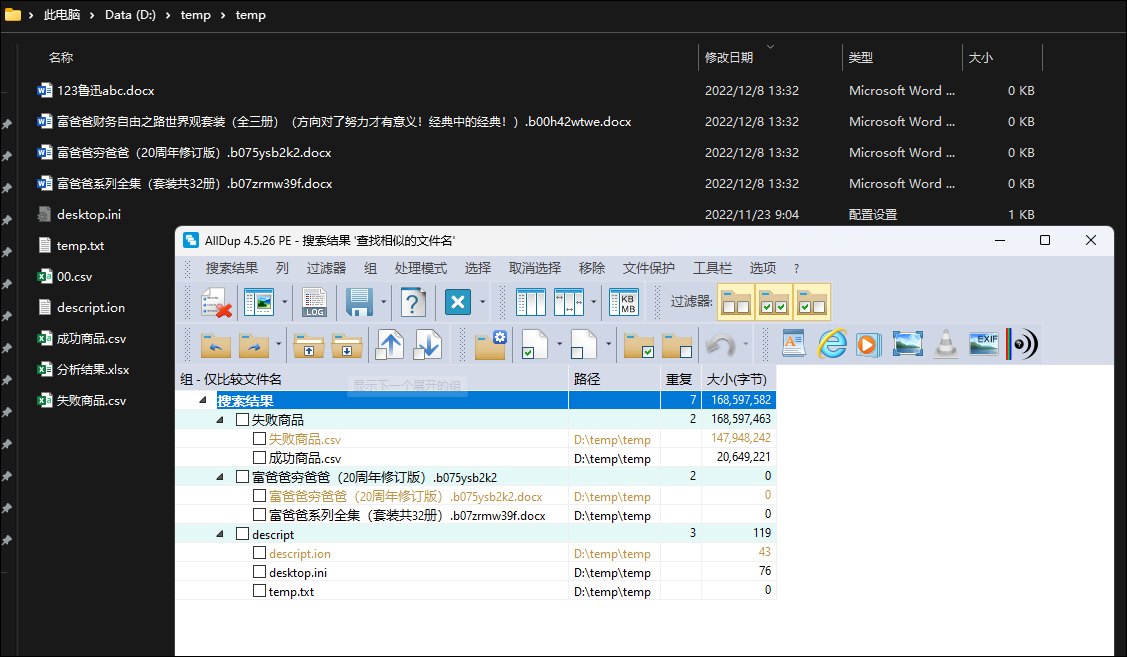Click the folder settings gear icon
This screenshot has width=1127, height=657.
pos(490,343)
